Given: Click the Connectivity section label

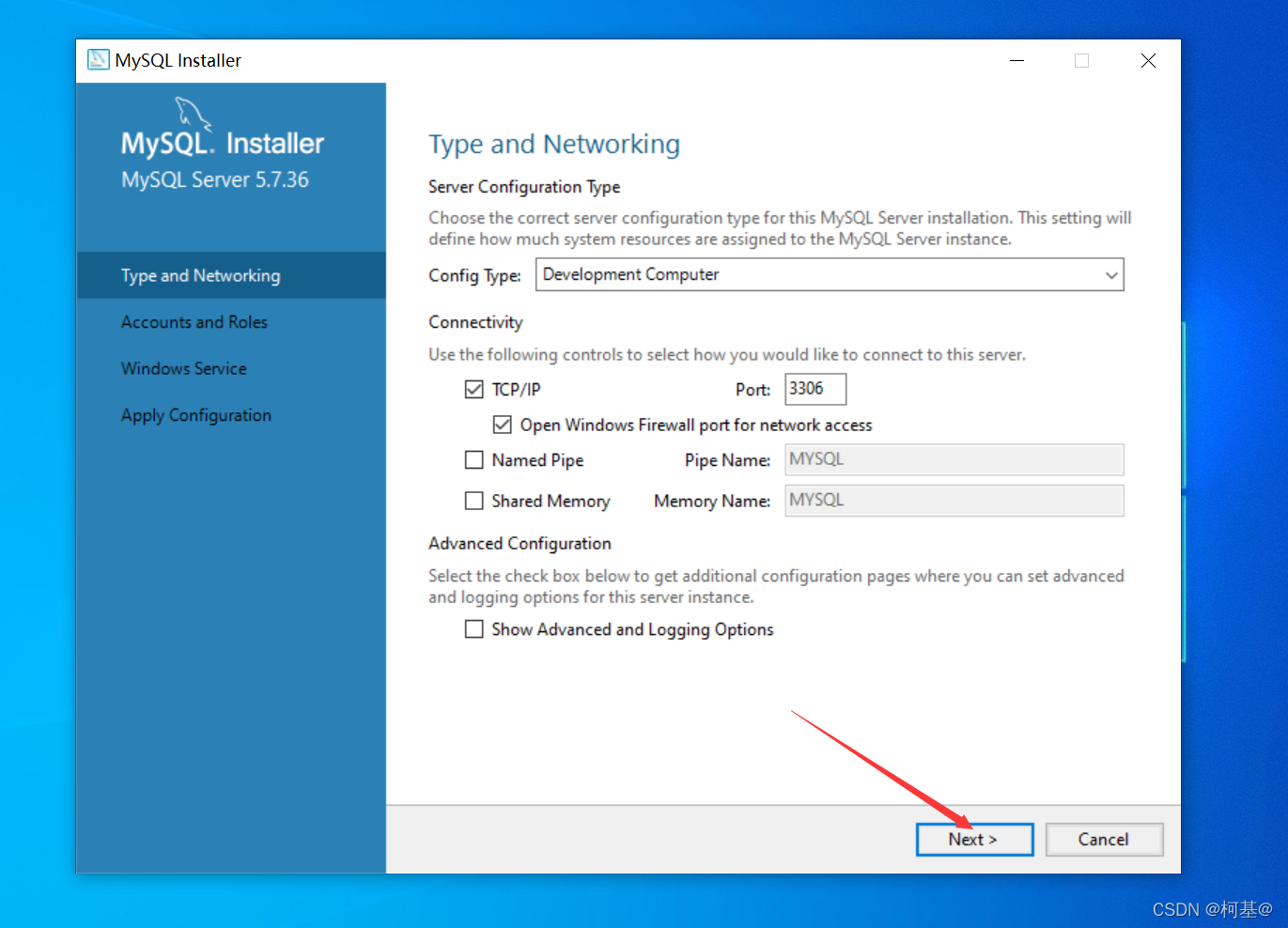Looking at the screenshot, I should [x=475, y=322].
